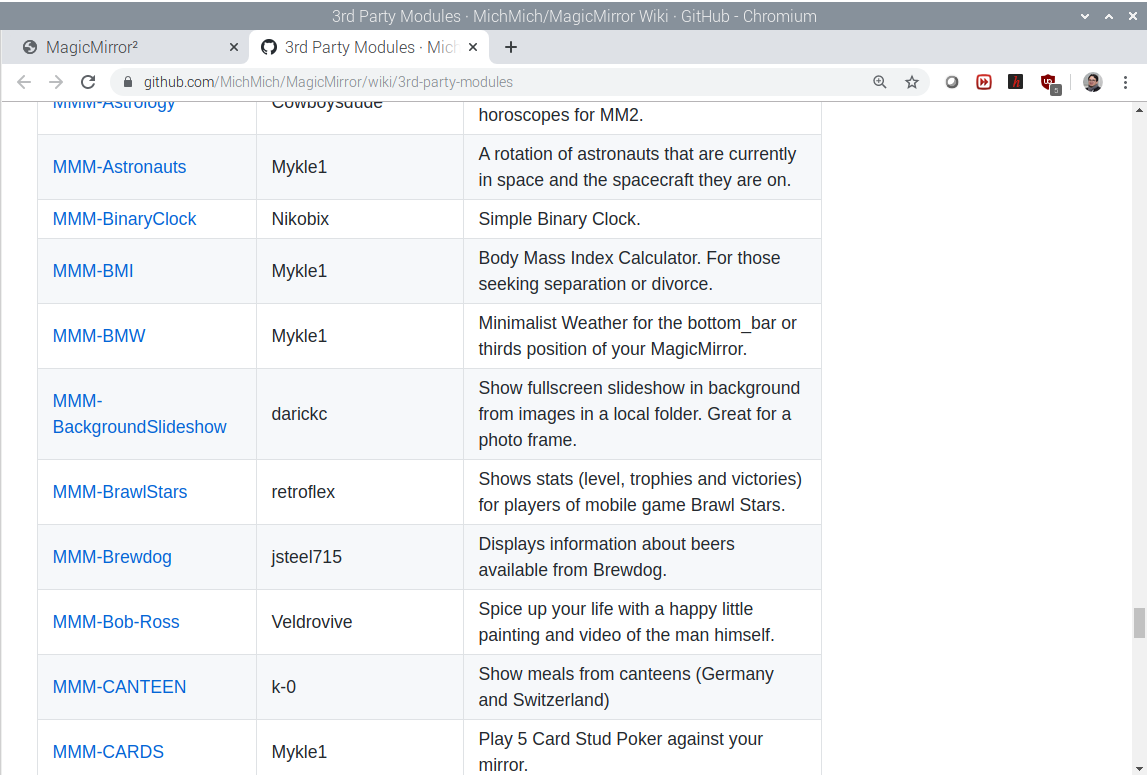
Task: Click the Brewdog beers description
Action: click(606, 557)
